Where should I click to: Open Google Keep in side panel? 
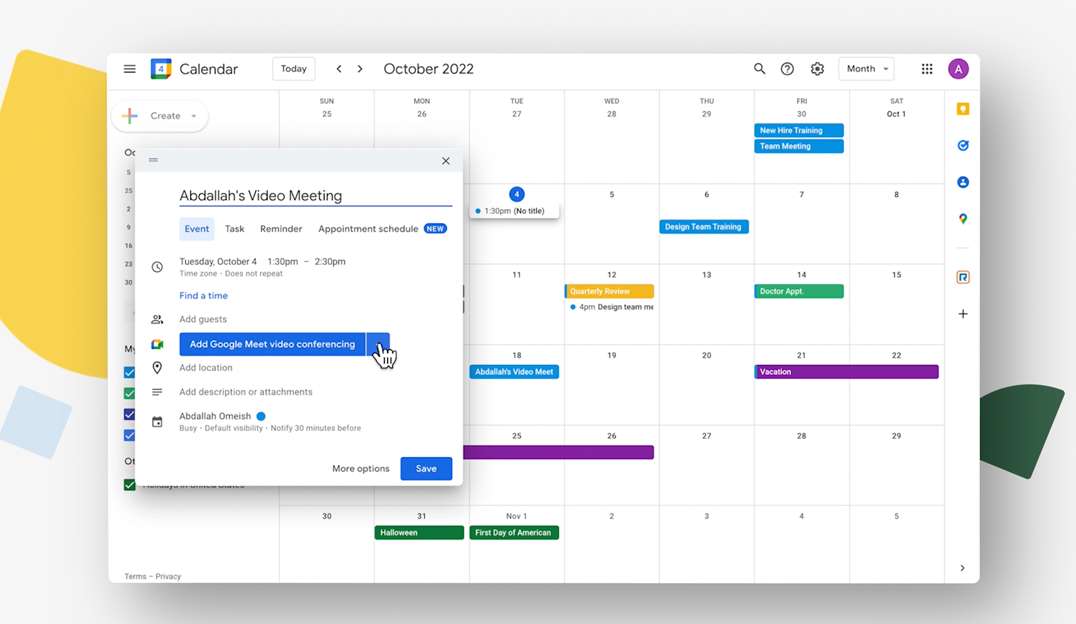coord(963,109)
